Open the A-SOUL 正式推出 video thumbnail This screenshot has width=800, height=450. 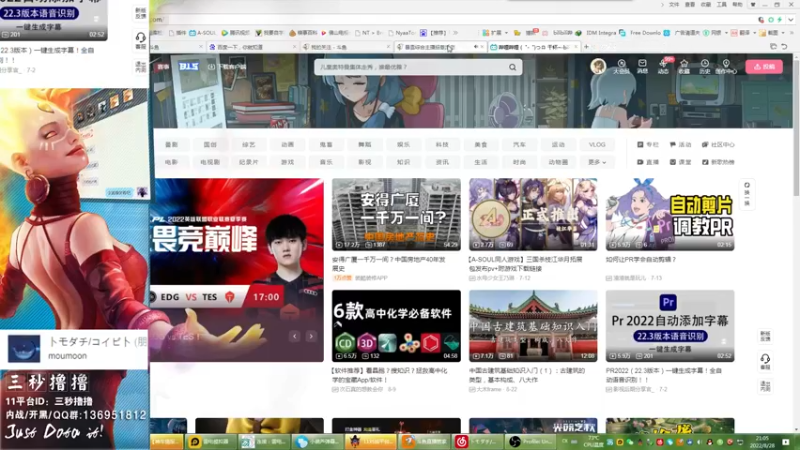pyautogui.click(x=533, y=214)
